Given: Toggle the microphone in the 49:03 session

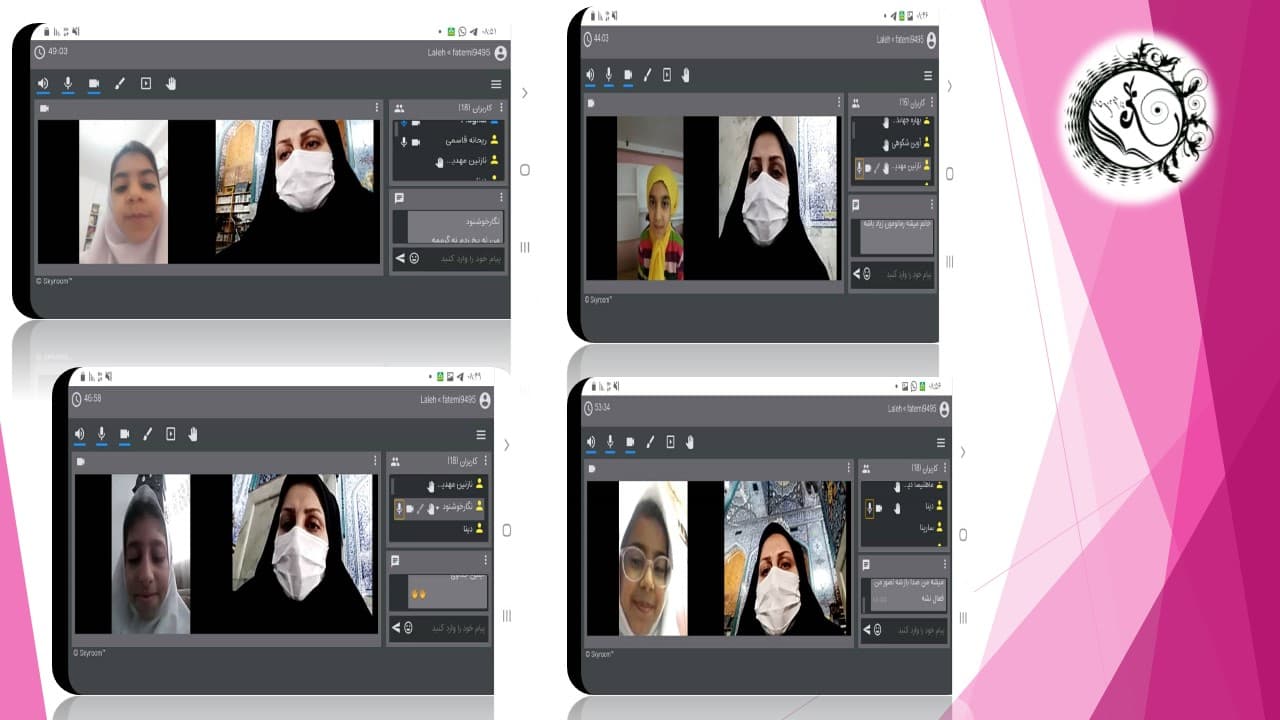Looking at the screenshot, I should click(x=68, y=84).
